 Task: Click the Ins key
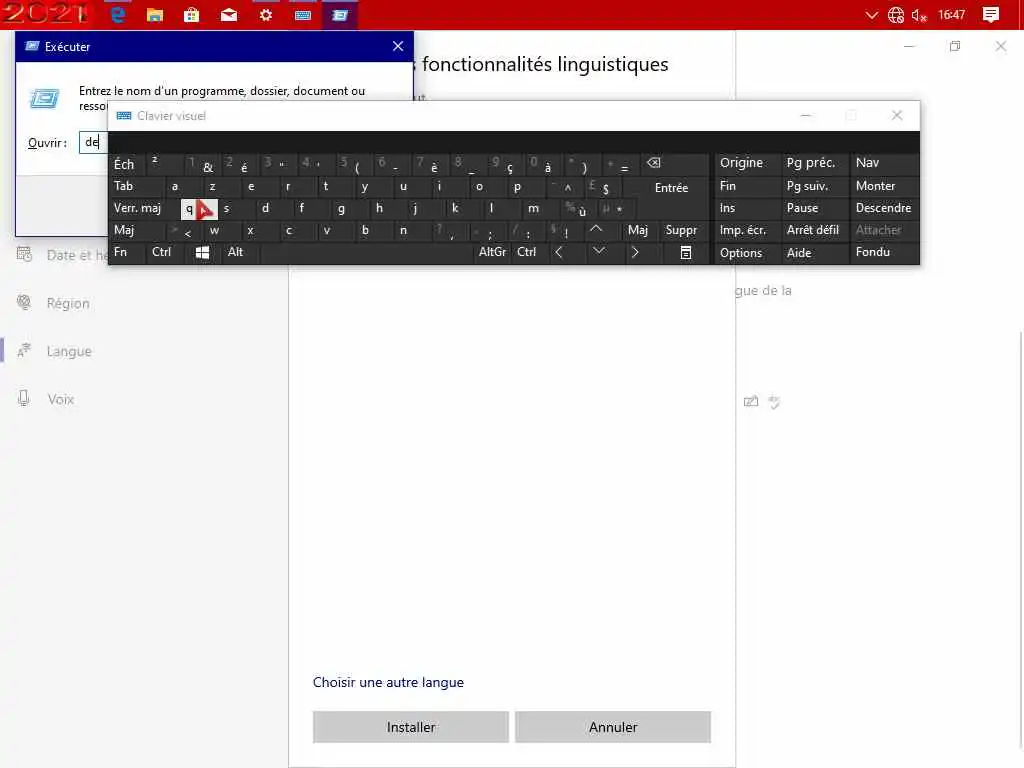(727, 208)
